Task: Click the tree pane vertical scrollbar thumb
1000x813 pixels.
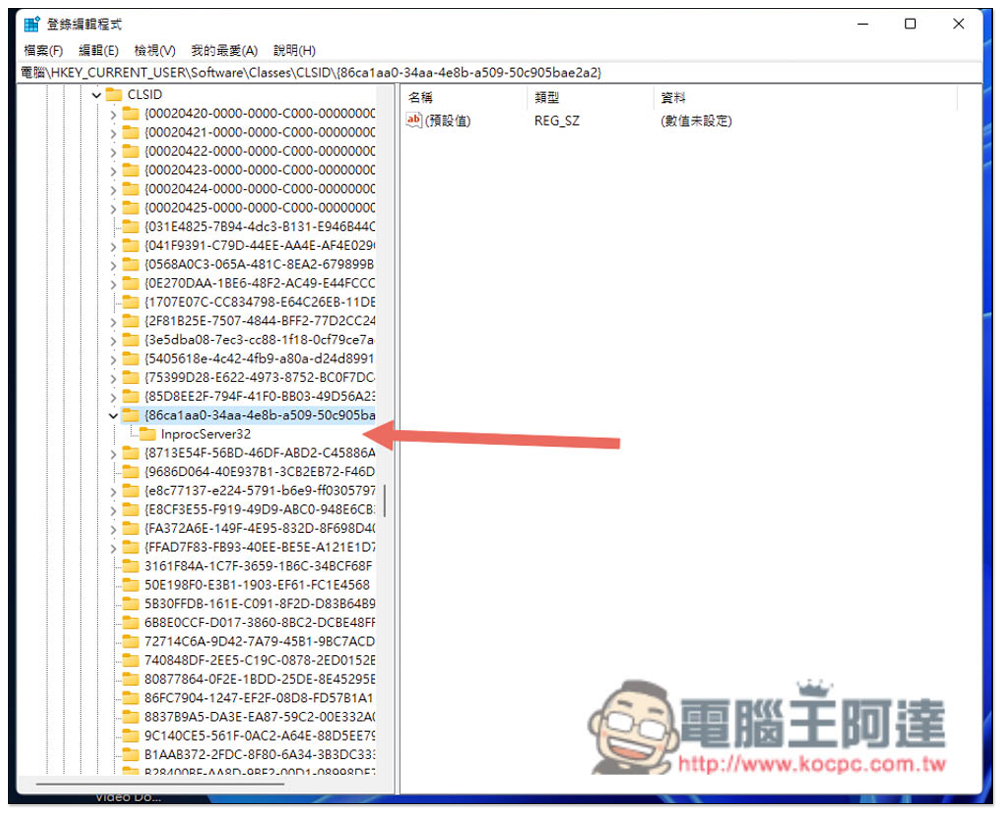Action: [385, 501]
